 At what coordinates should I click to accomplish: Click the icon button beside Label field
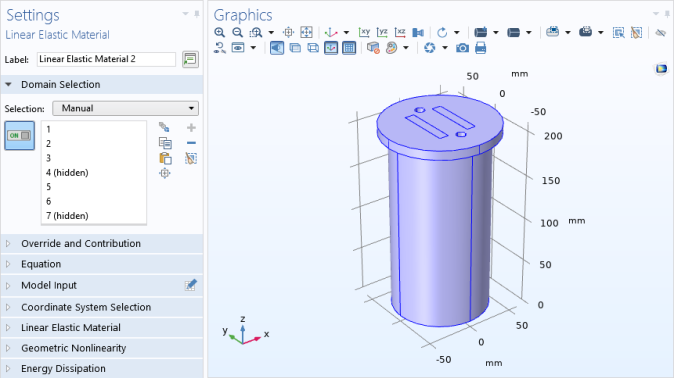pyautogui.click(x=190, y=59)
